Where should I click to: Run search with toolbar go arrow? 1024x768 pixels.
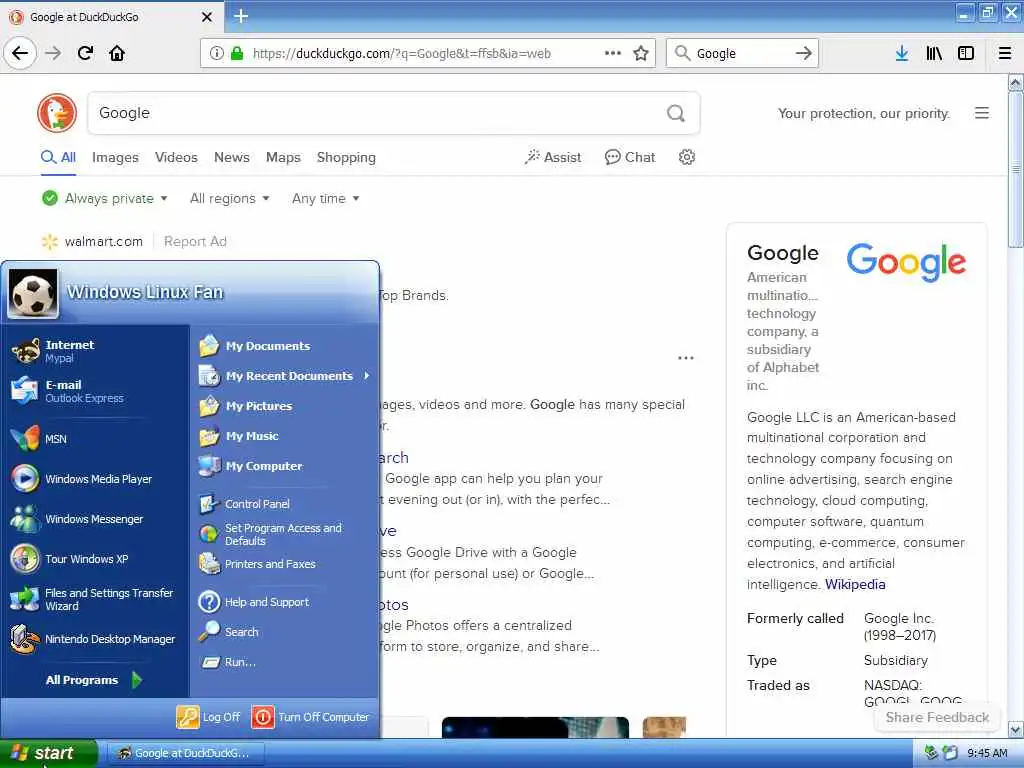(804, 54)
